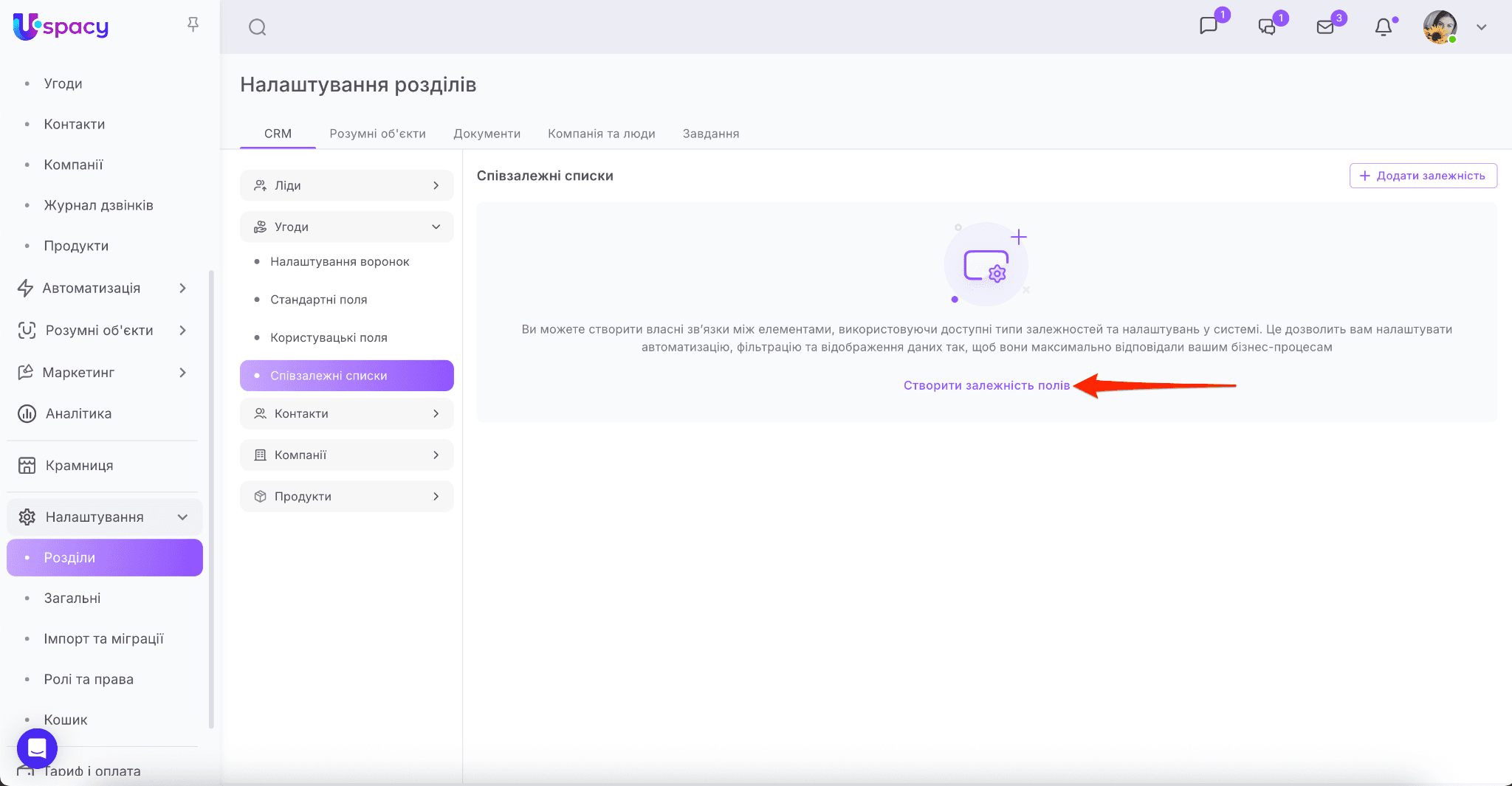The image size is (1512, 786).
Task: Click the Додати залежність button
Action: [x=1423, y=176]
